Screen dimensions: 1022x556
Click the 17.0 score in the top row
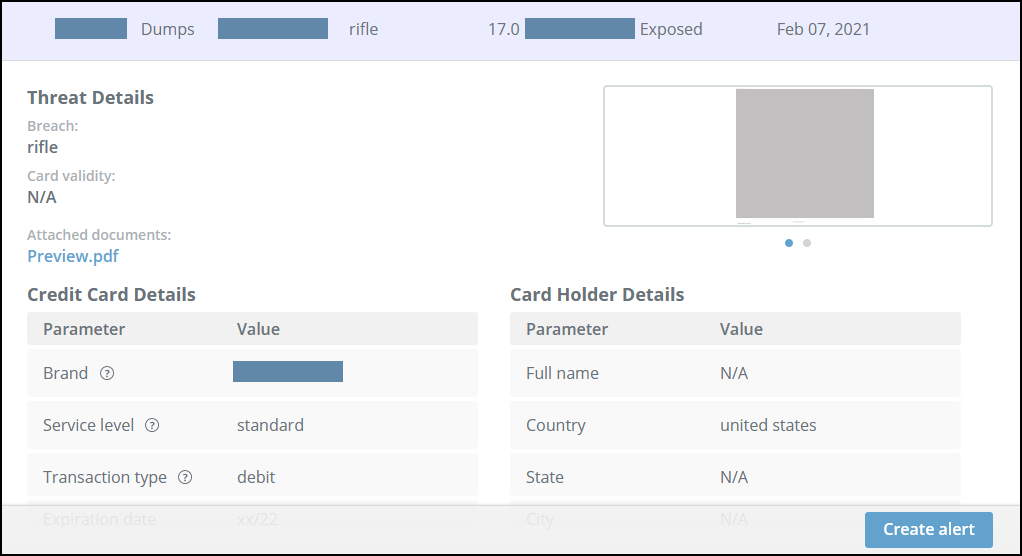click(503, 29)
